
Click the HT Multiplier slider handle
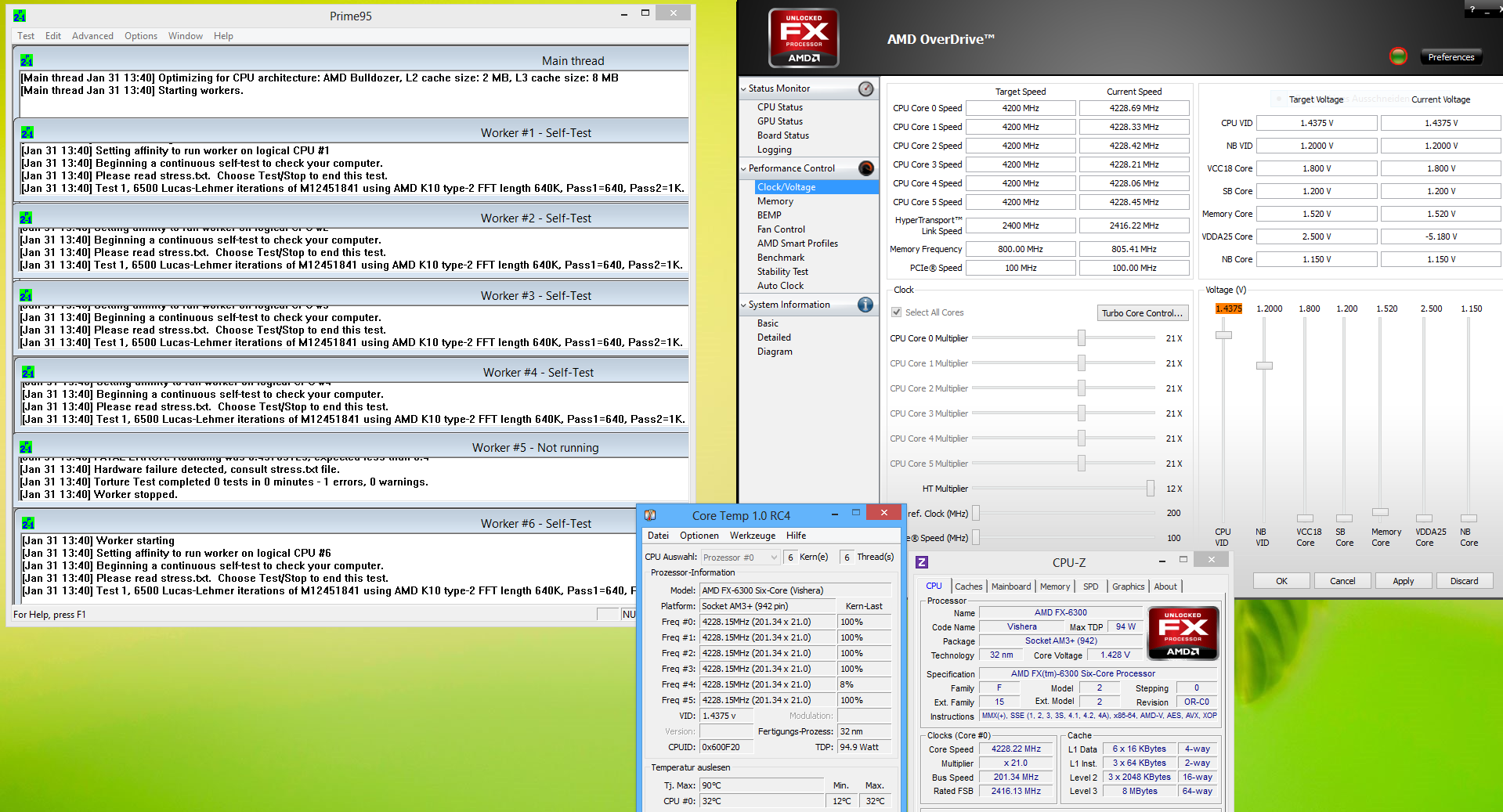pyautogui.click(x=1151, y=489)
